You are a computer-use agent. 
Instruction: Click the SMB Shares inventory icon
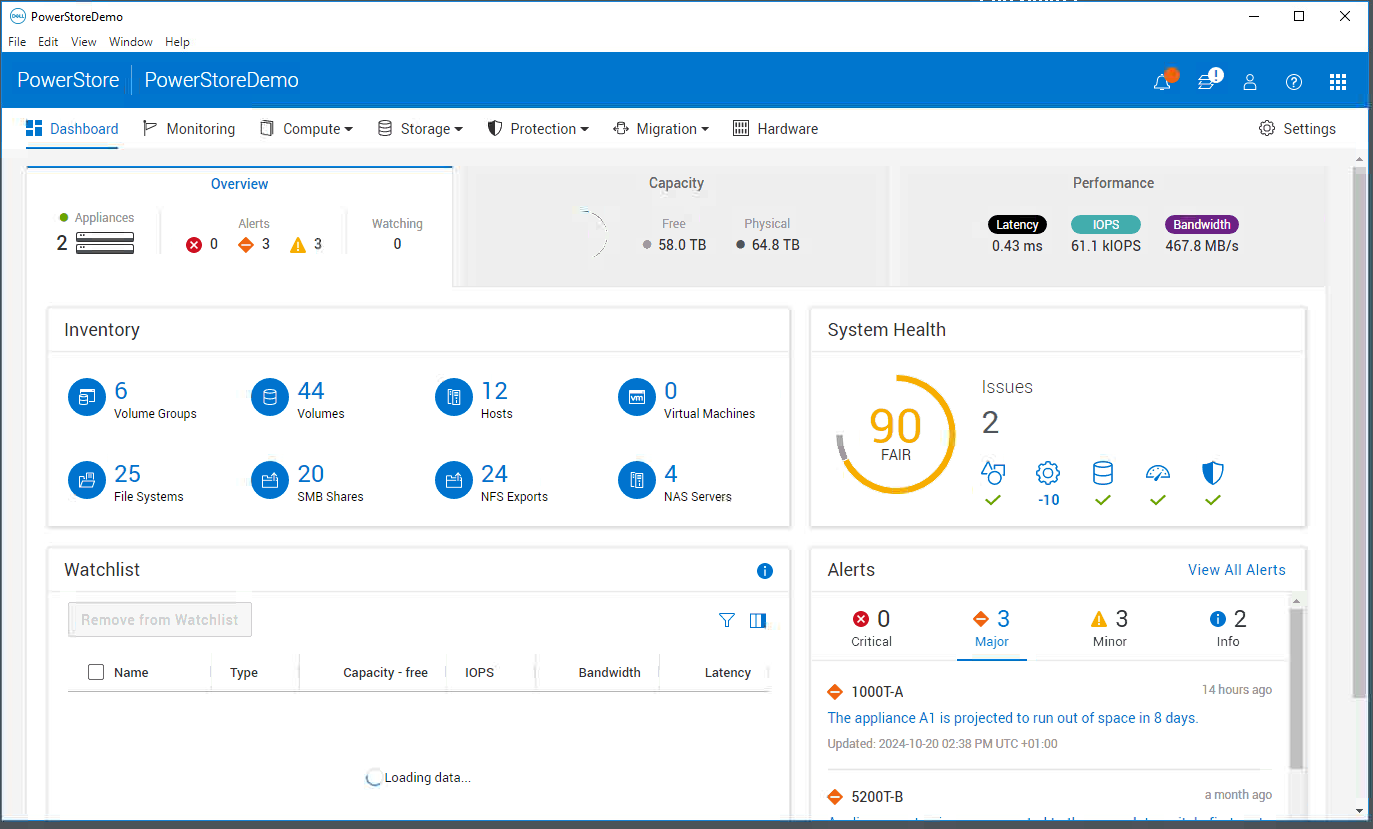tap(269, 480)
